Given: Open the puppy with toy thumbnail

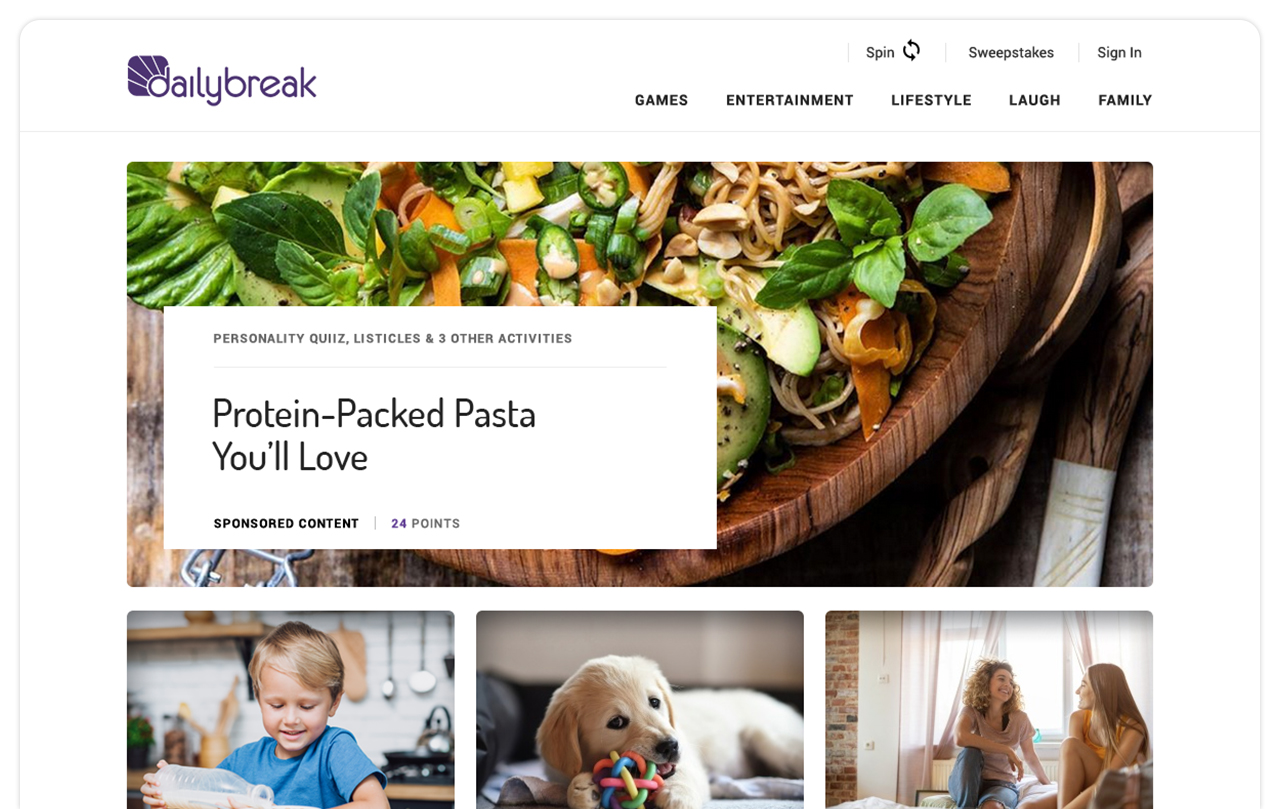Looking at the screenshot, I should point(640,710).
